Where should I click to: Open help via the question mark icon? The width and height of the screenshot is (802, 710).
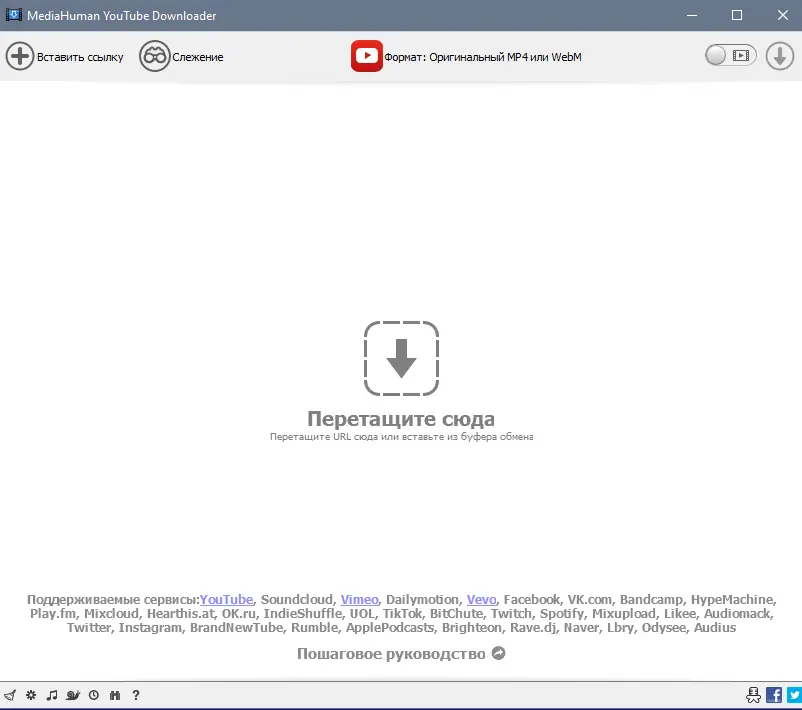[x=136, y=694]
